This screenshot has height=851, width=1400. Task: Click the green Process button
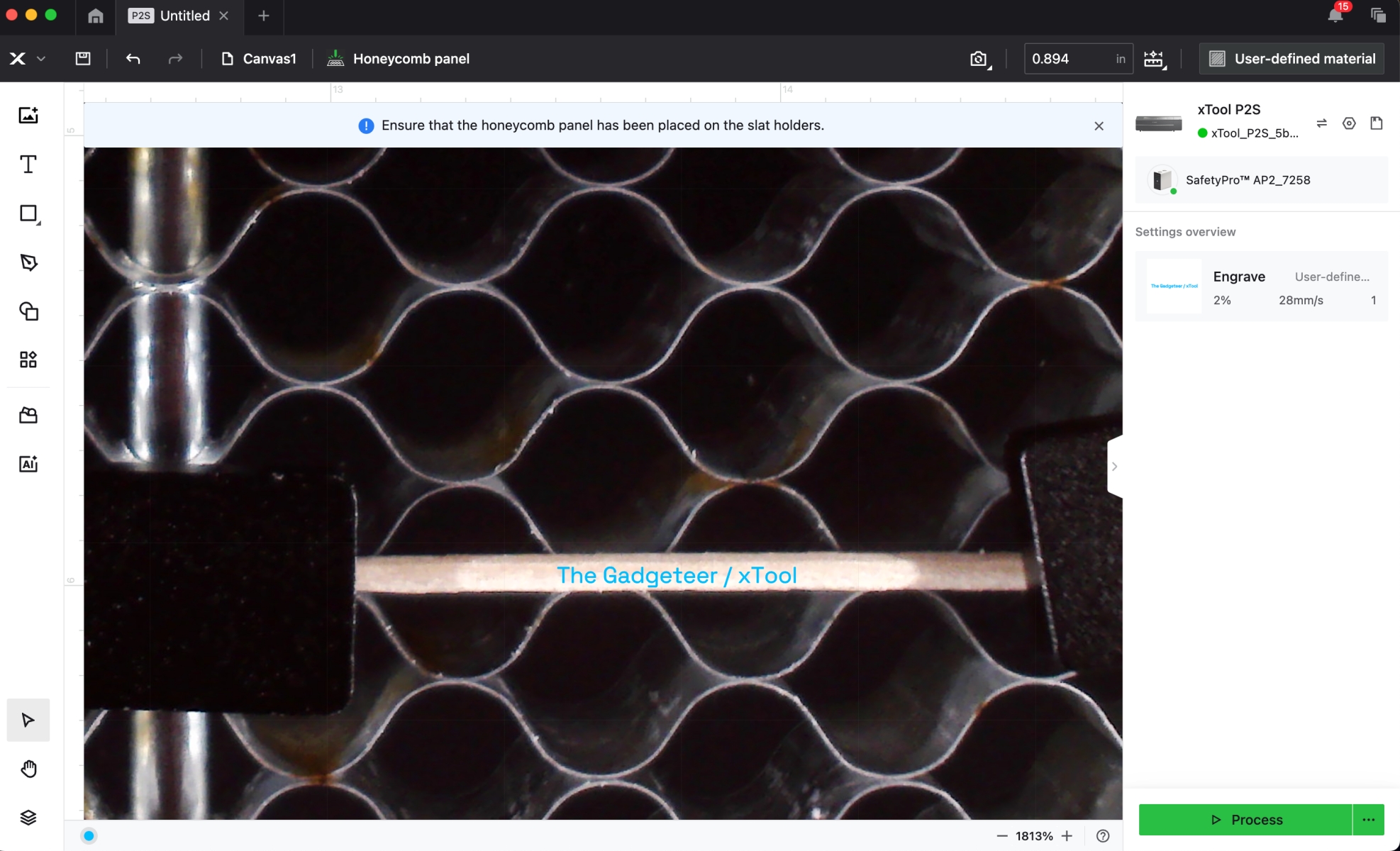tap(1245, 820)
